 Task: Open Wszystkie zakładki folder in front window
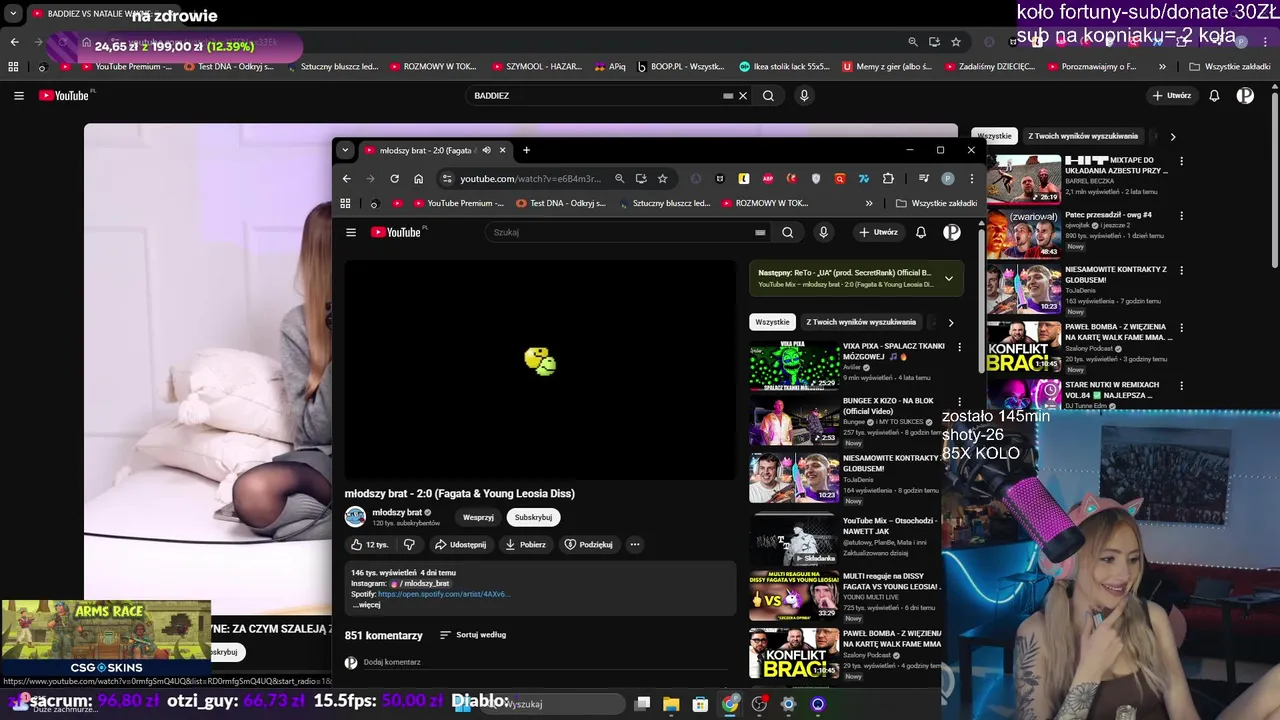(937, 203)
